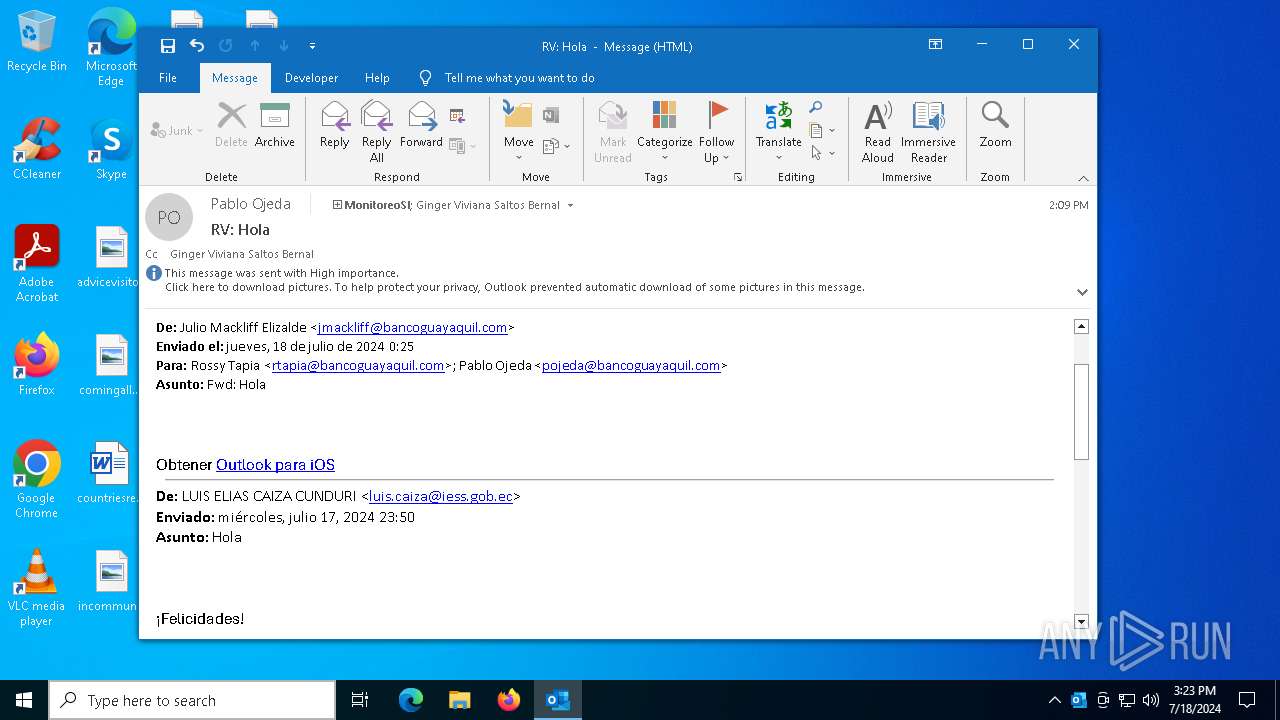Click the taskbar search box
Screen dimensions: 1280x720
point(192,700)
